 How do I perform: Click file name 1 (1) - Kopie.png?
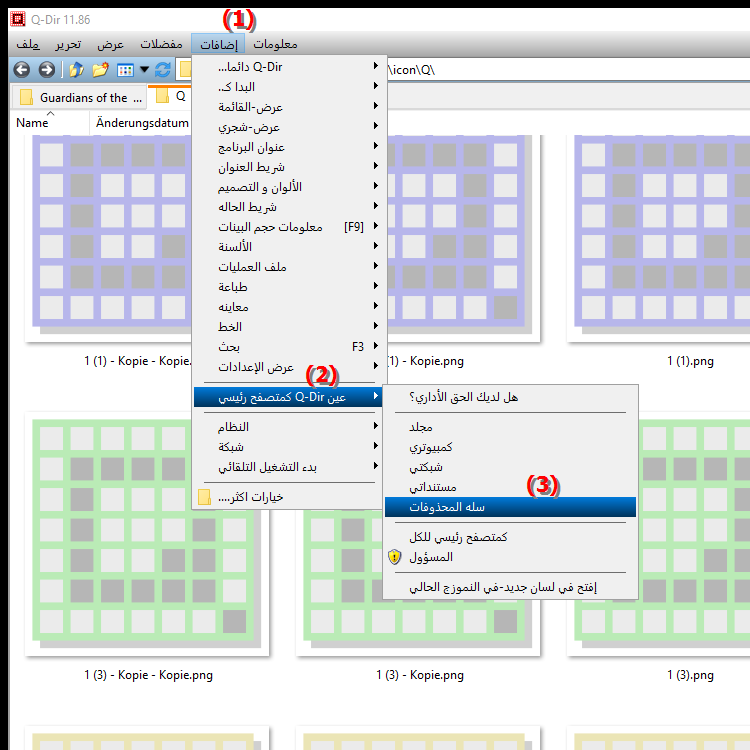[425, 361]
